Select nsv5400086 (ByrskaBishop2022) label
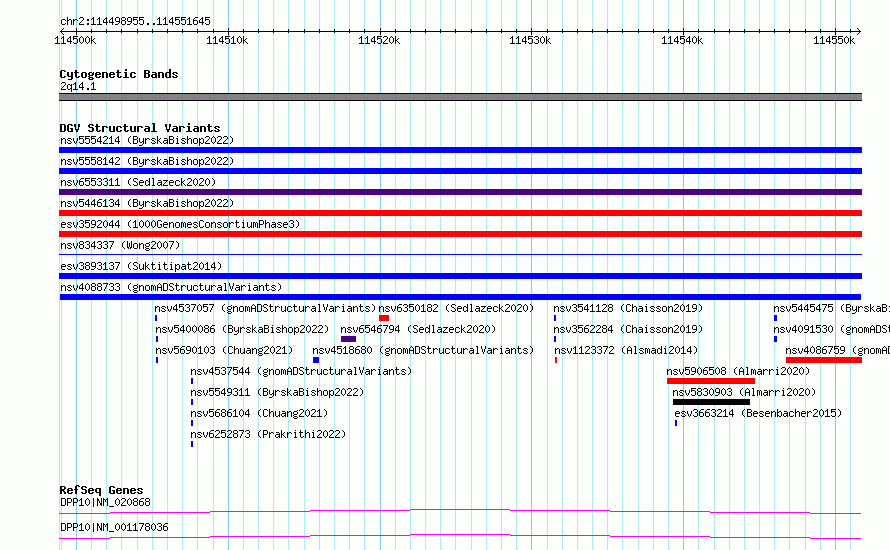The width and height of the screenshot is (890, 550). click(x=242, y=329)
